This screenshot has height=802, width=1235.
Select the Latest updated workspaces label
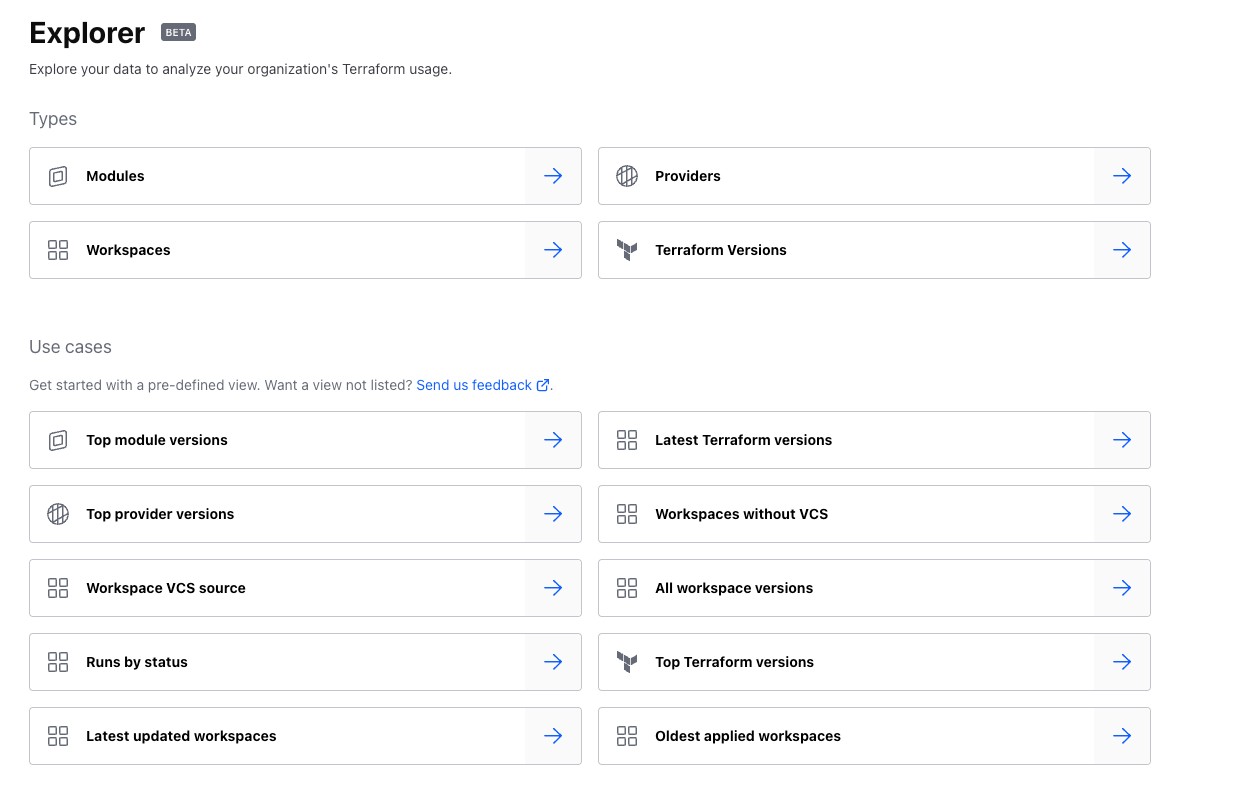181,736
